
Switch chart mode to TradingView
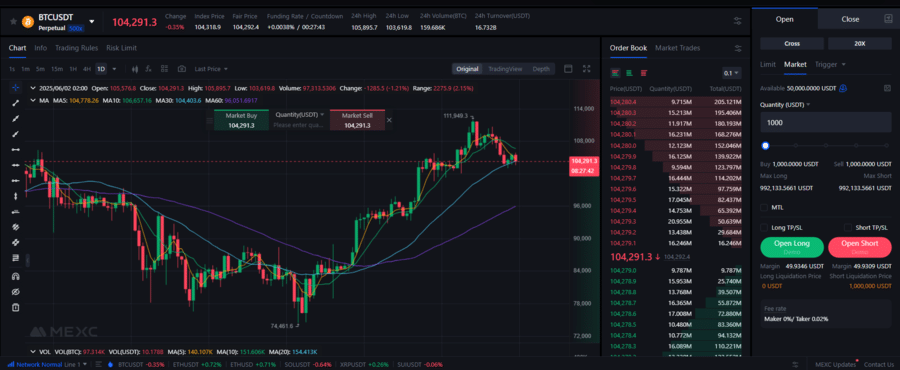tap(505, 69)
